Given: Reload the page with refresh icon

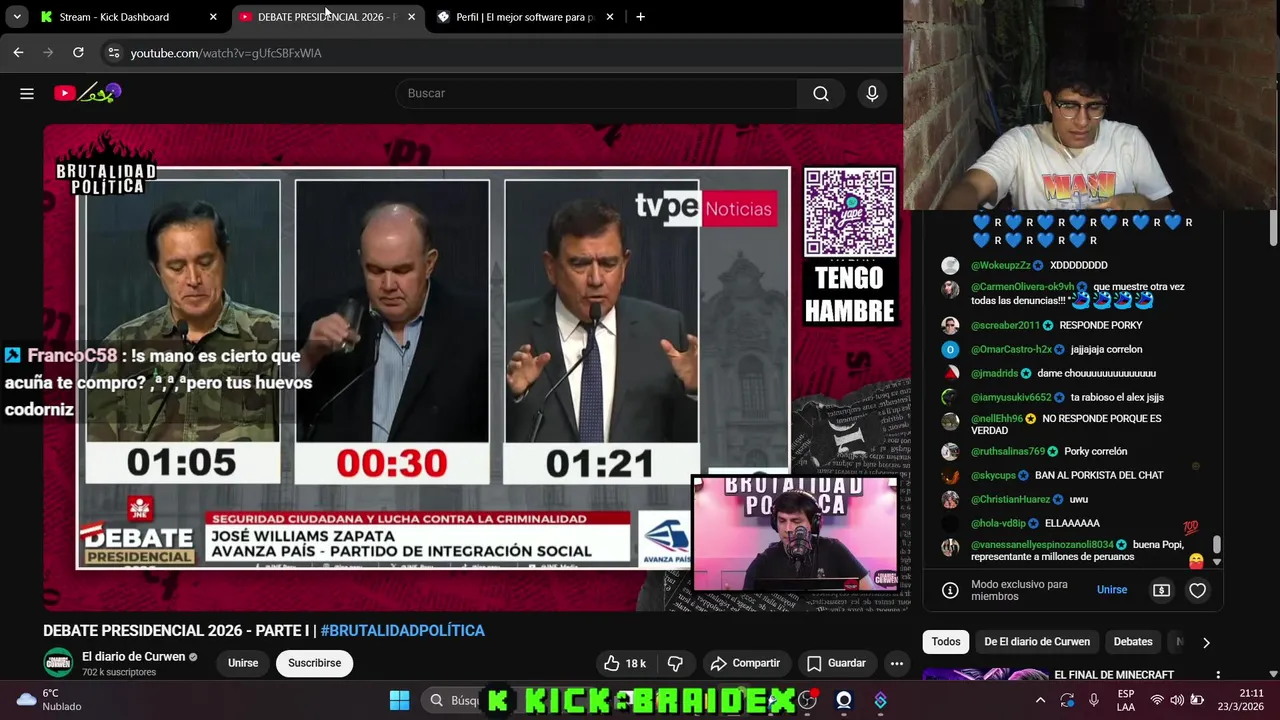Looking at the screenshot, I should 78,52.
